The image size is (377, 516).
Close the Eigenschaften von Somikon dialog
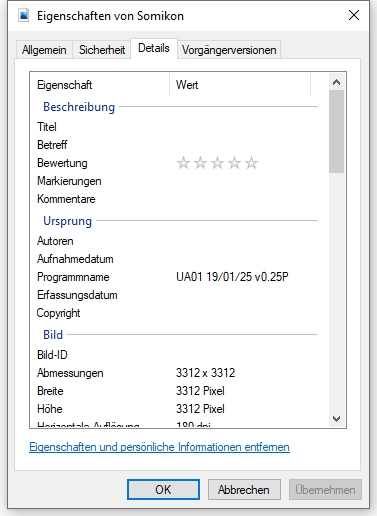tap(354, 15)
